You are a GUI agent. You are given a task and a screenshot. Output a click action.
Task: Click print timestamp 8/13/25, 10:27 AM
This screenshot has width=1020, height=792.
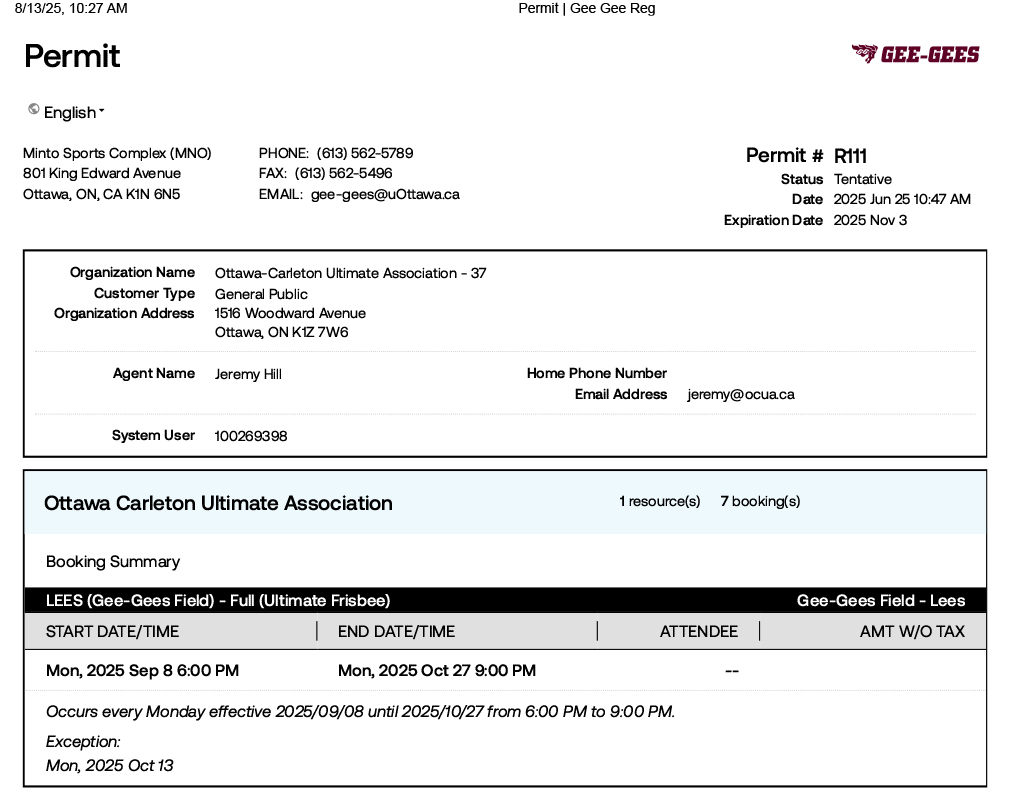(x=71, y=8)
